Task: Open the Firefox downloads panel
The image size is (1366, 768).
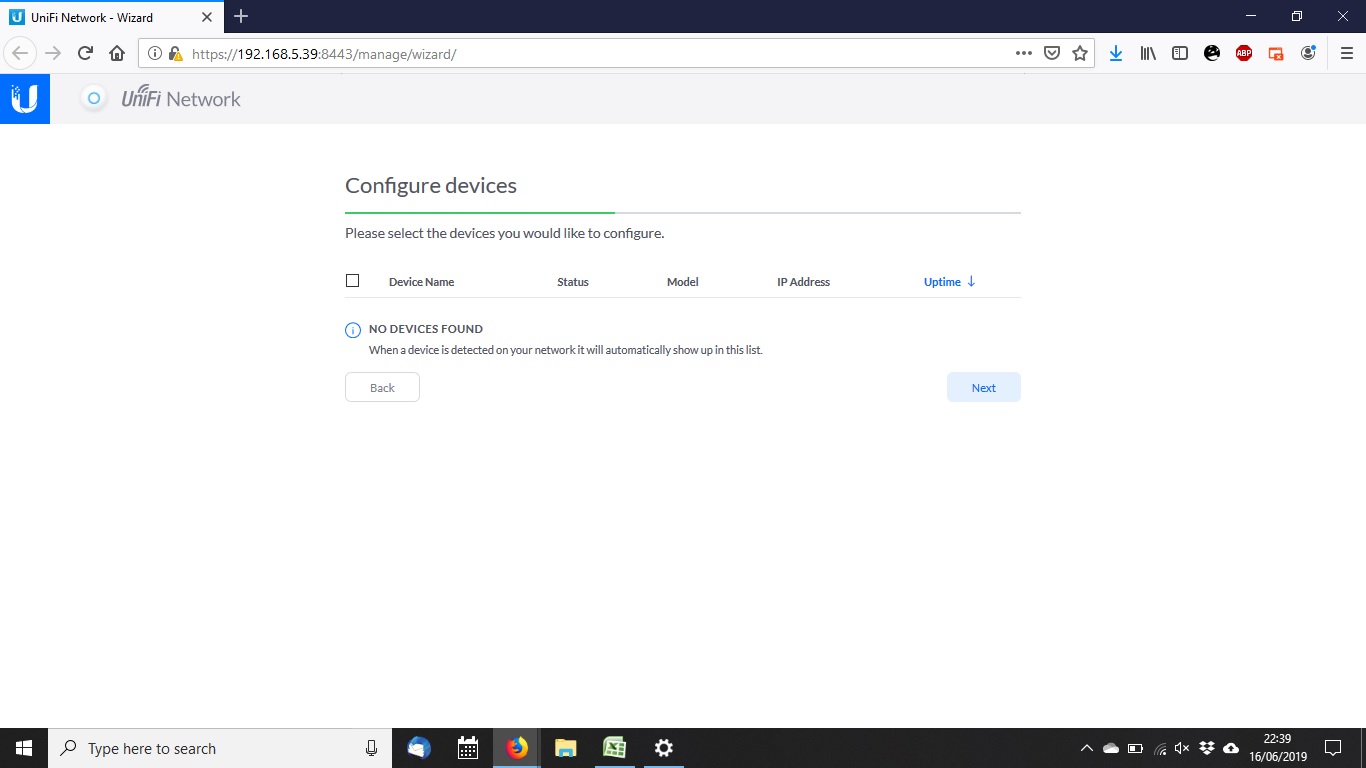Action: 1116,54
